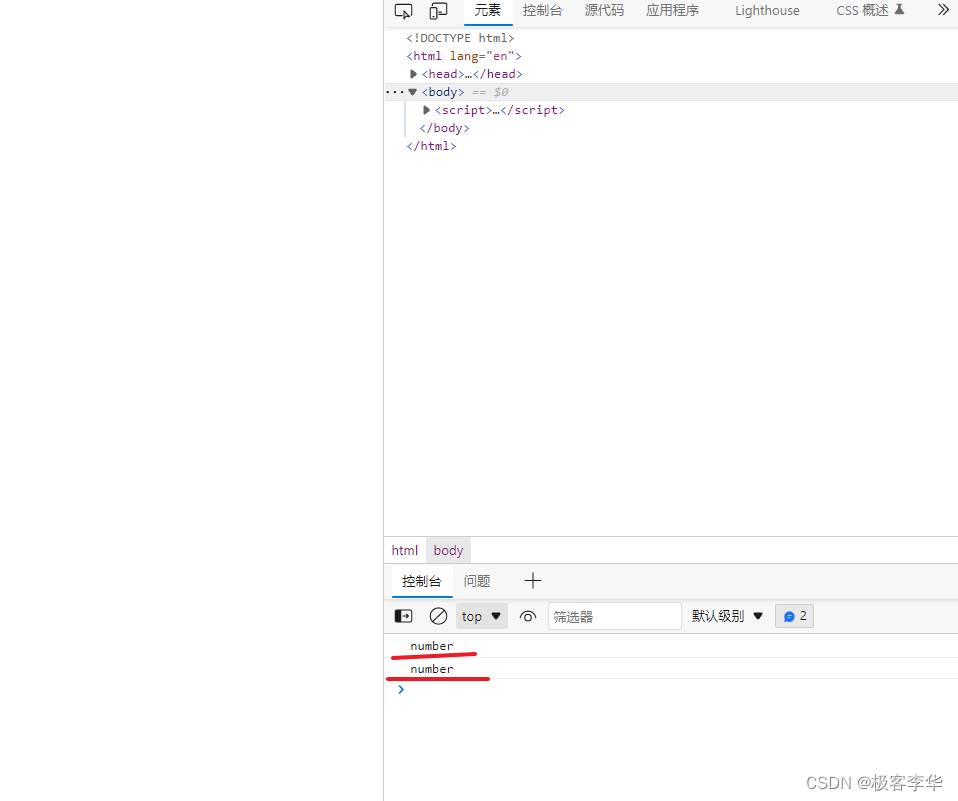This screenshot has width=958, height=801.
Task: Open the 源代码 tab
Action: (604, 10)
